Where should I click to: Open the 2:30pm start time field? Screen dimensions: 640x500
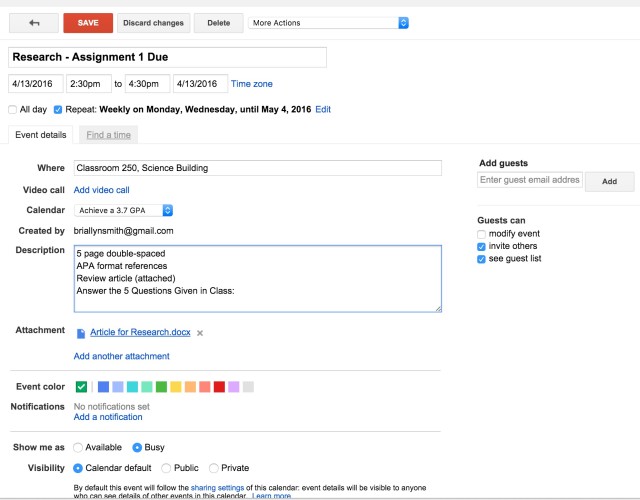(89, 84)
